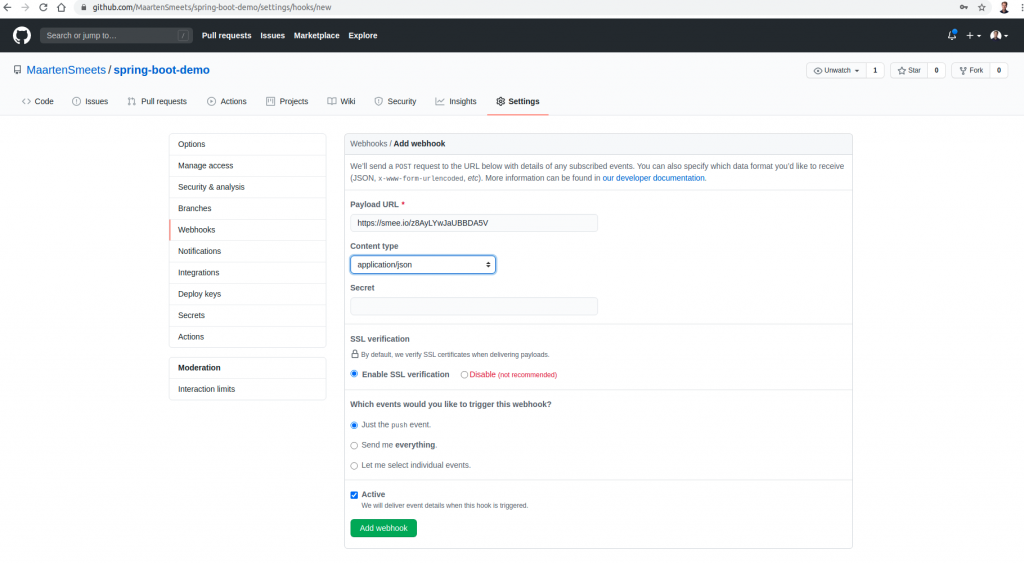Uncheck the Active checkbox

[354, 495]
